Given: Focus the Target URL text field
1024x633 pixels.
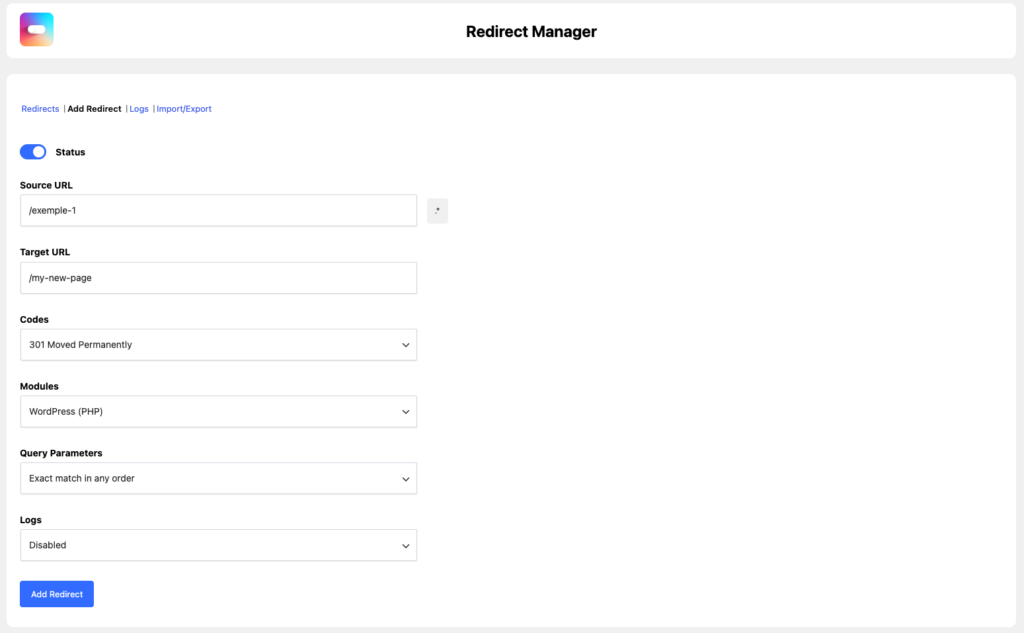Looking at the screenshot, I should tap(218, 278).
